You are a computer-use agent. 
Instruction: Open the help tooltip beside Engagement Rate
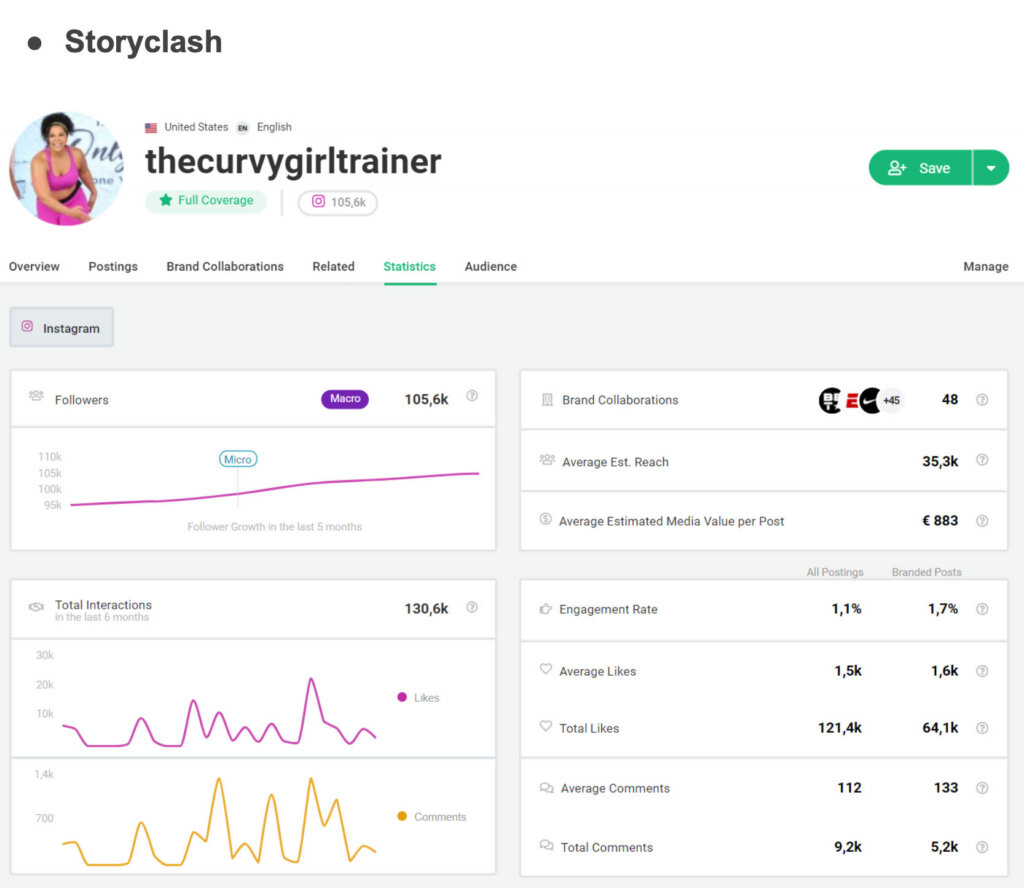coord(982,609)
